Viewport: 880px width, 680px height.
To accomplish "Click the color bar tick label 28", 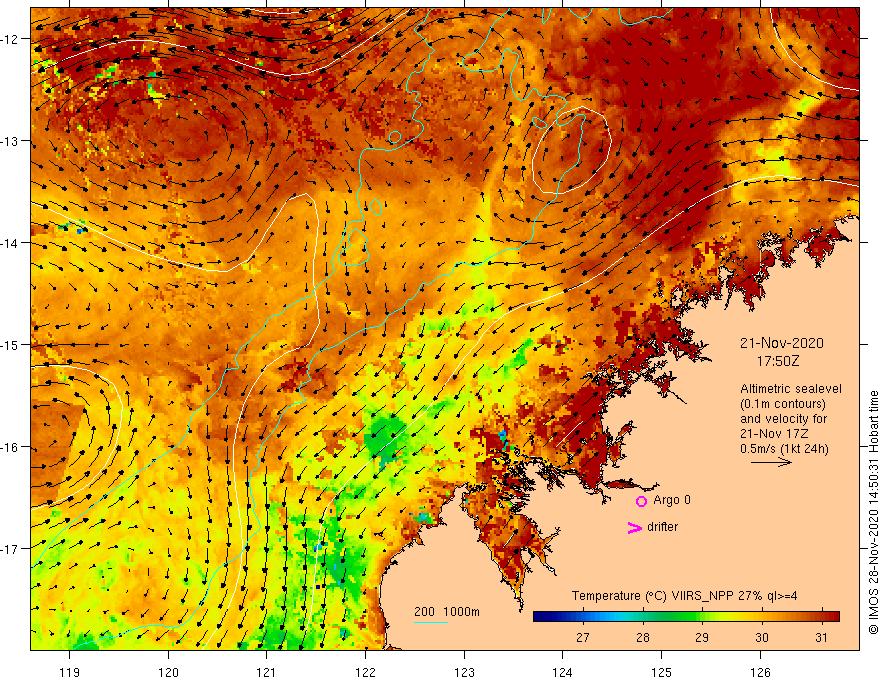I will [x=643, y=637].
